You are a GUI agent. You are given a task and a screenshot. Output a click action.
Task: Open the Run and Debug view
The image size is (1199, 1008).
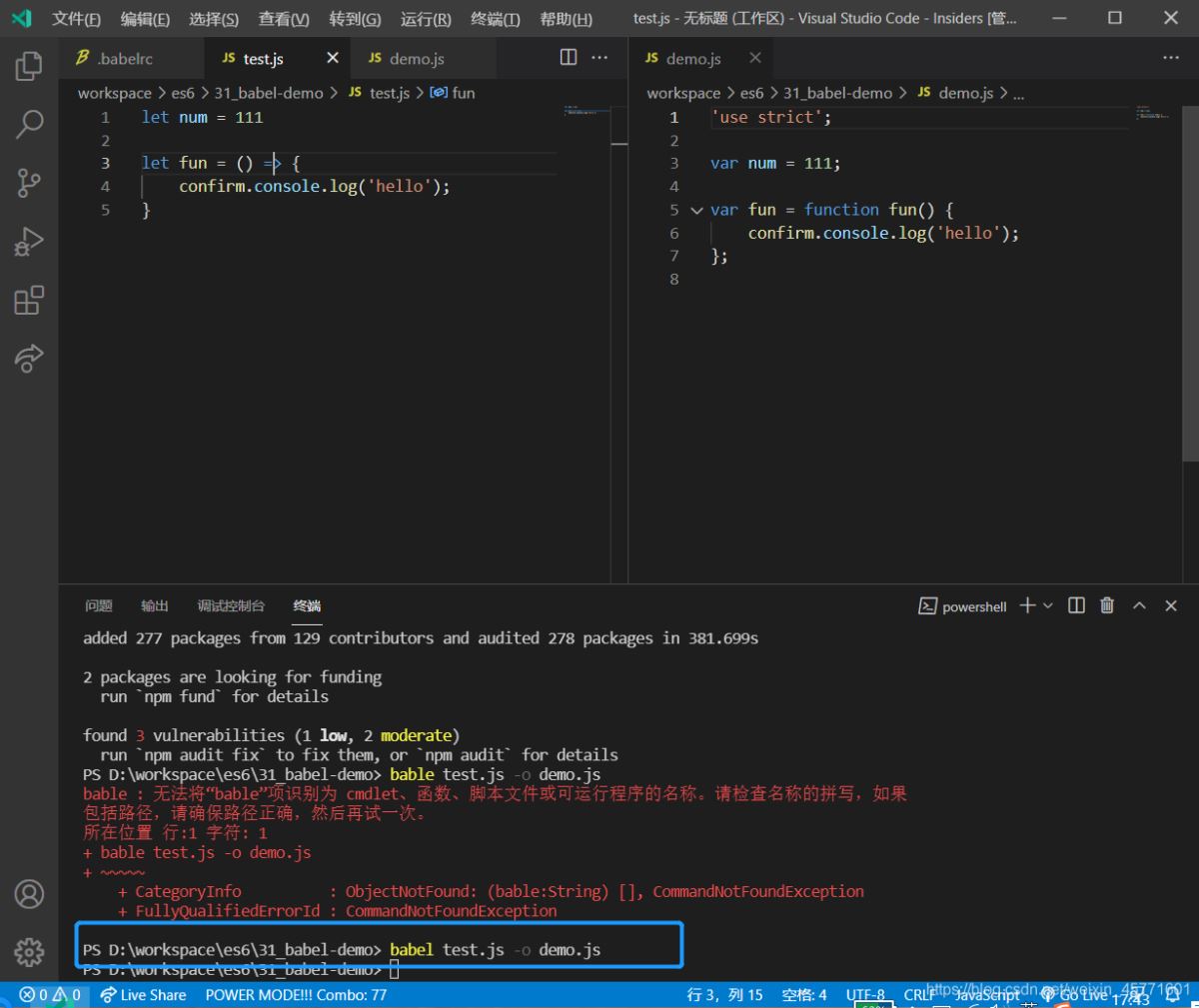coord(29,242)
